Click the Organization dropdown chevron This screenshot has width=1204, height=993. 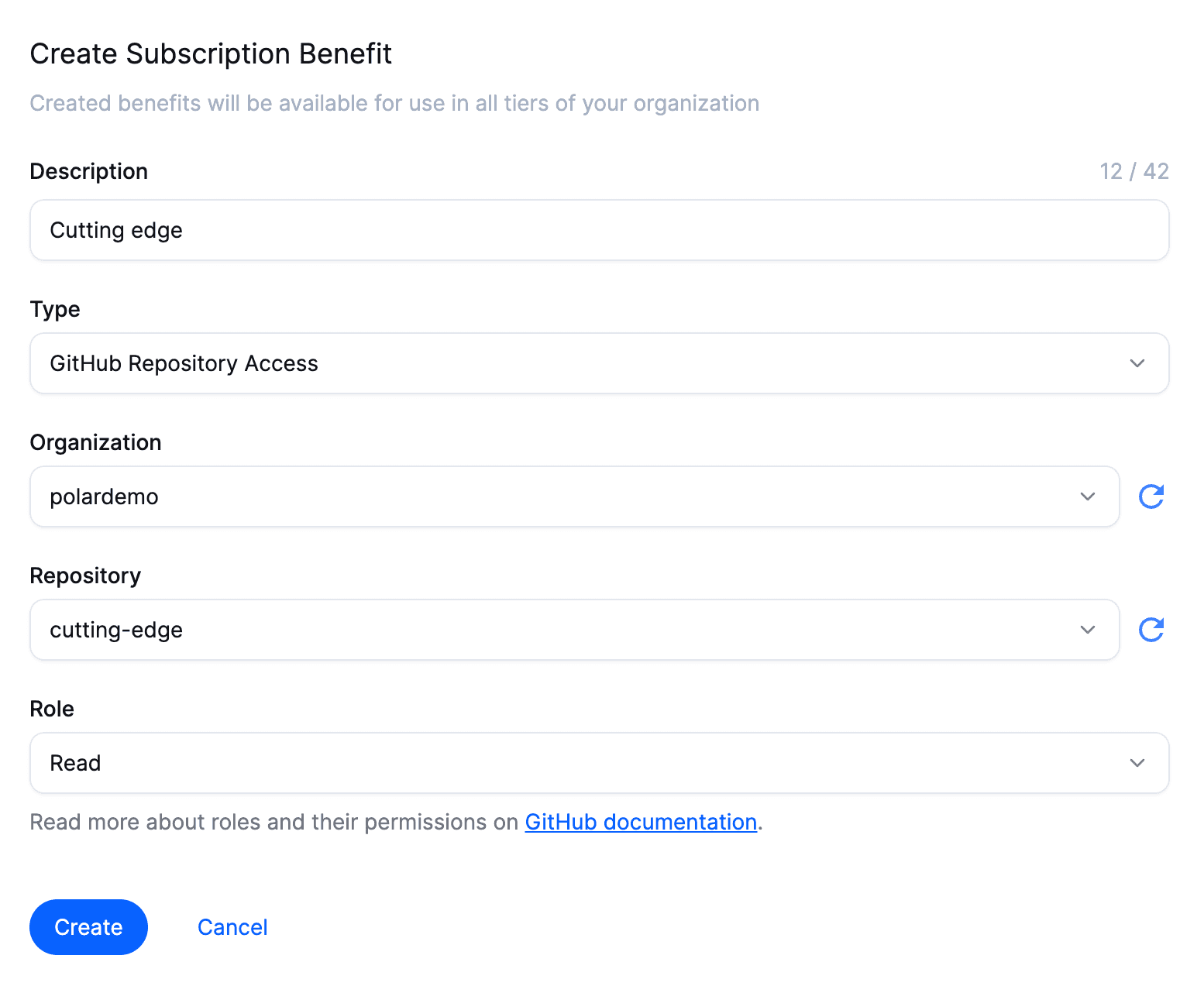pyautogui.click(x=1088, y=496)
